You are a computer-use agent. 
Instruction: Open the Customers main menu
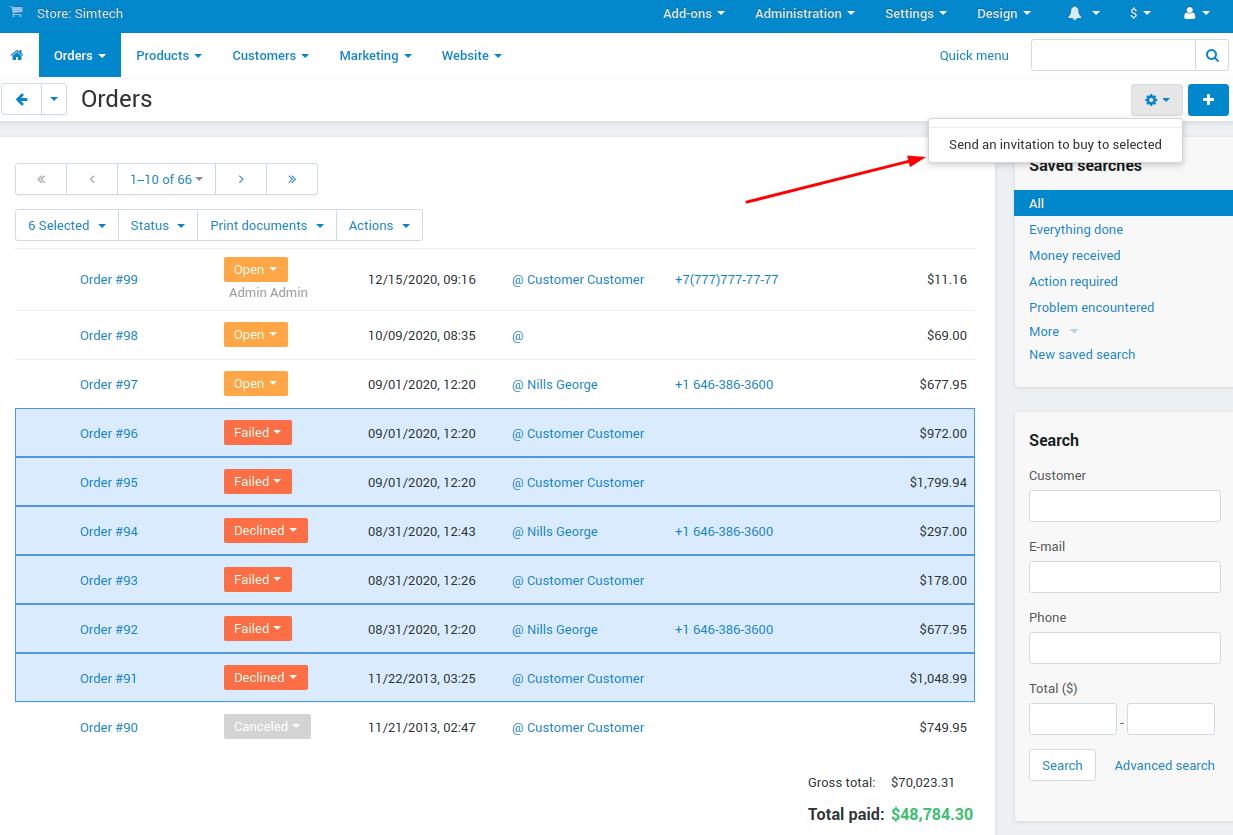(x=271, y=56)
